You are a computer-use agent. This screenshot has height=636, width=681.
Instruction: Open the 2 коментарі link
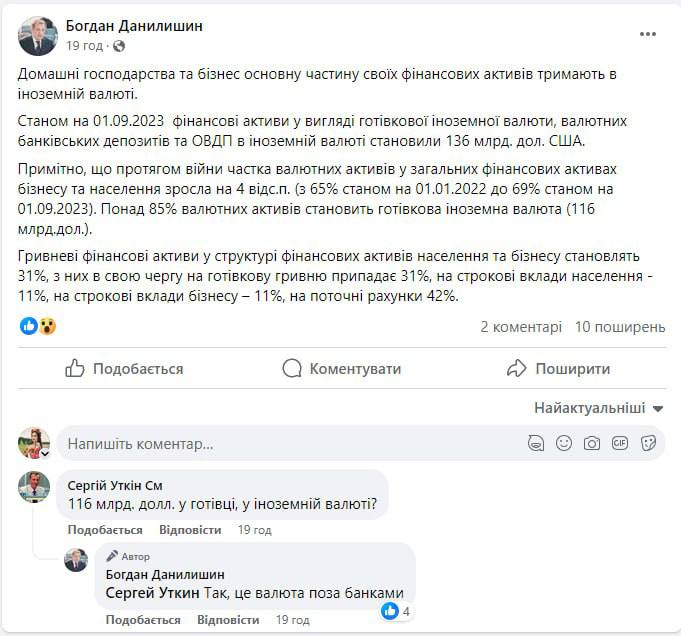point(521,326)
